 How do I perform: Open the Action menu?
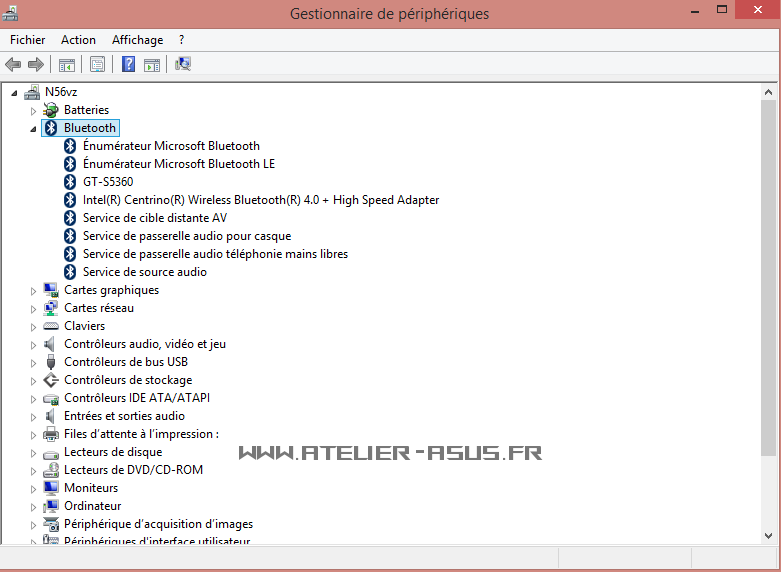[x=78, y=40]
